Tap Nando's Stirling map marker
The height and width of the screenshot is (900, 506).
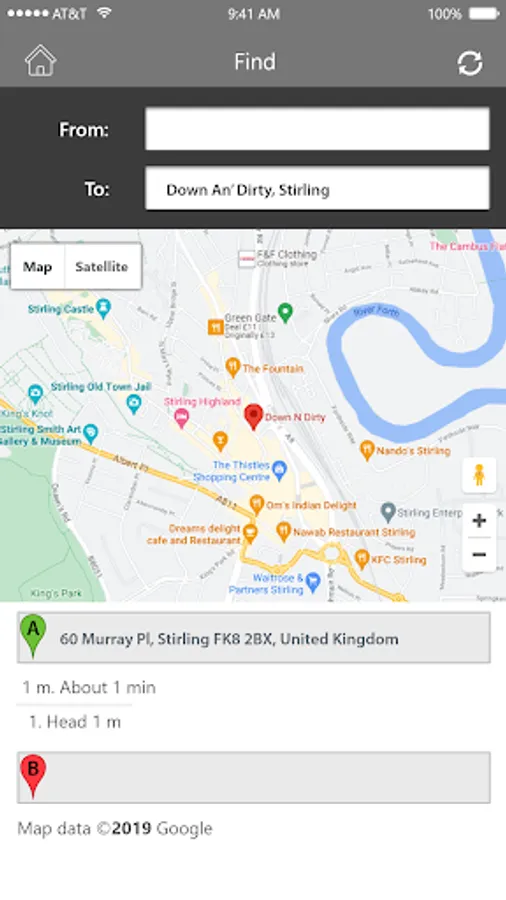point(367,451)
